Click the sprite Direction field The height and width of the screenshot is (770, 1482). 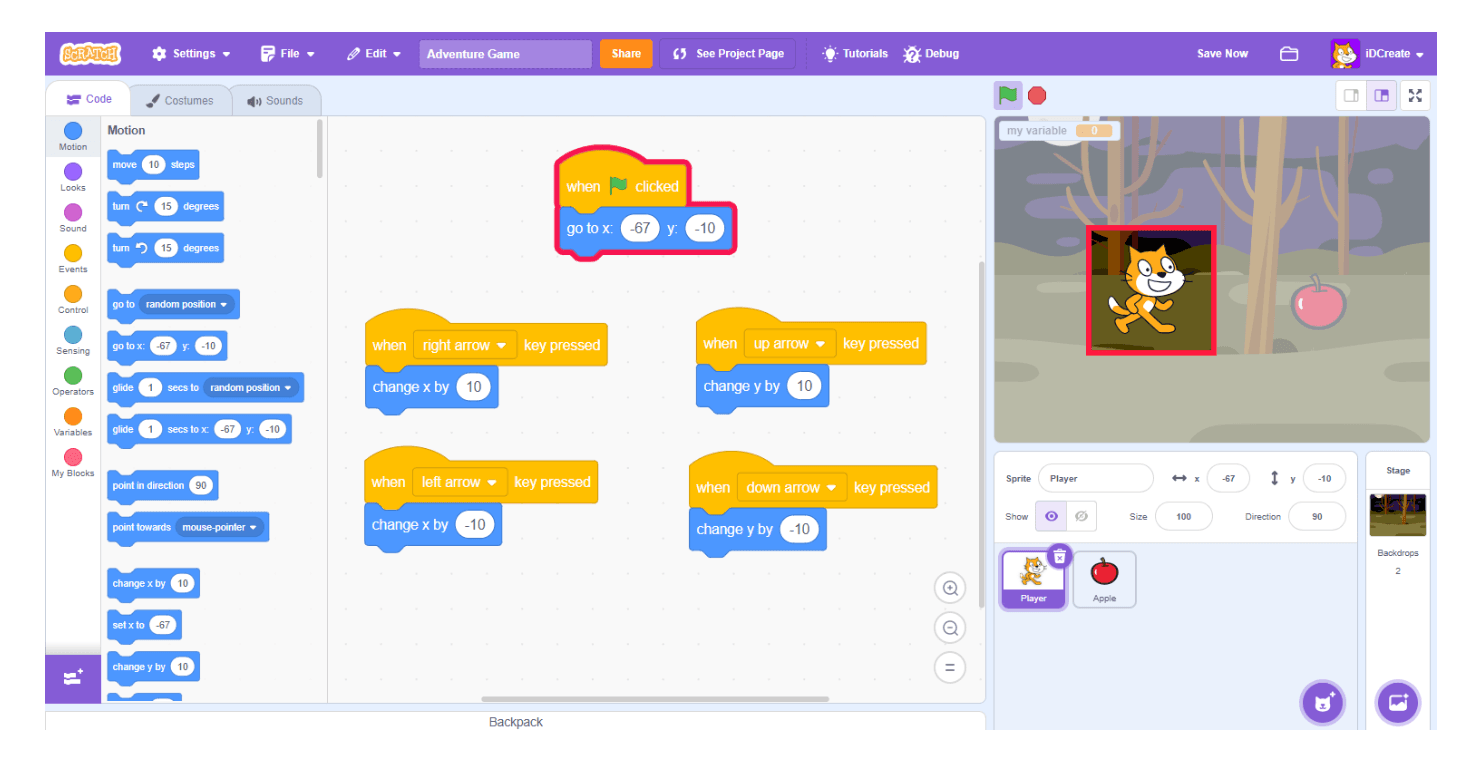click(1316, 516)
